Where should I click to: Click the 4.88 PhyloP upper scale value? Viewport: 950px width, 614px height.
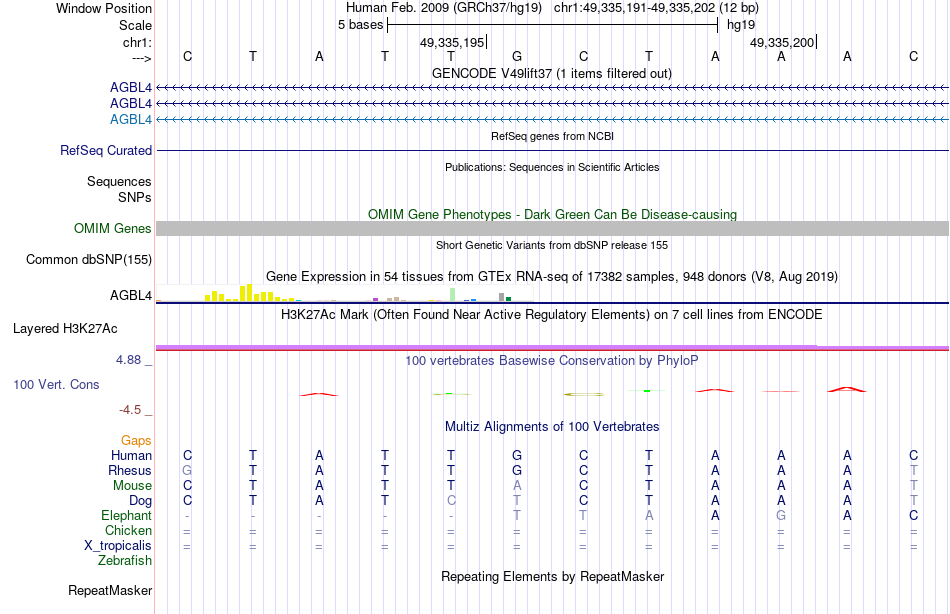[128, 360]
